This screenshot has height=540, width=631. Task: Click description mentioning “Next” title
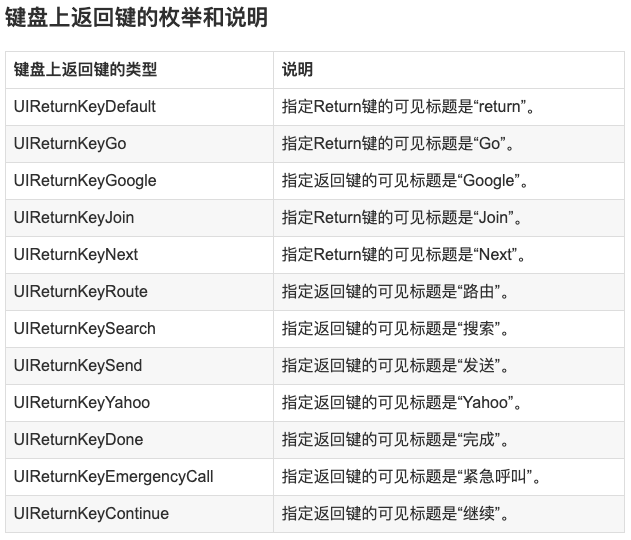tap(449, 255)
